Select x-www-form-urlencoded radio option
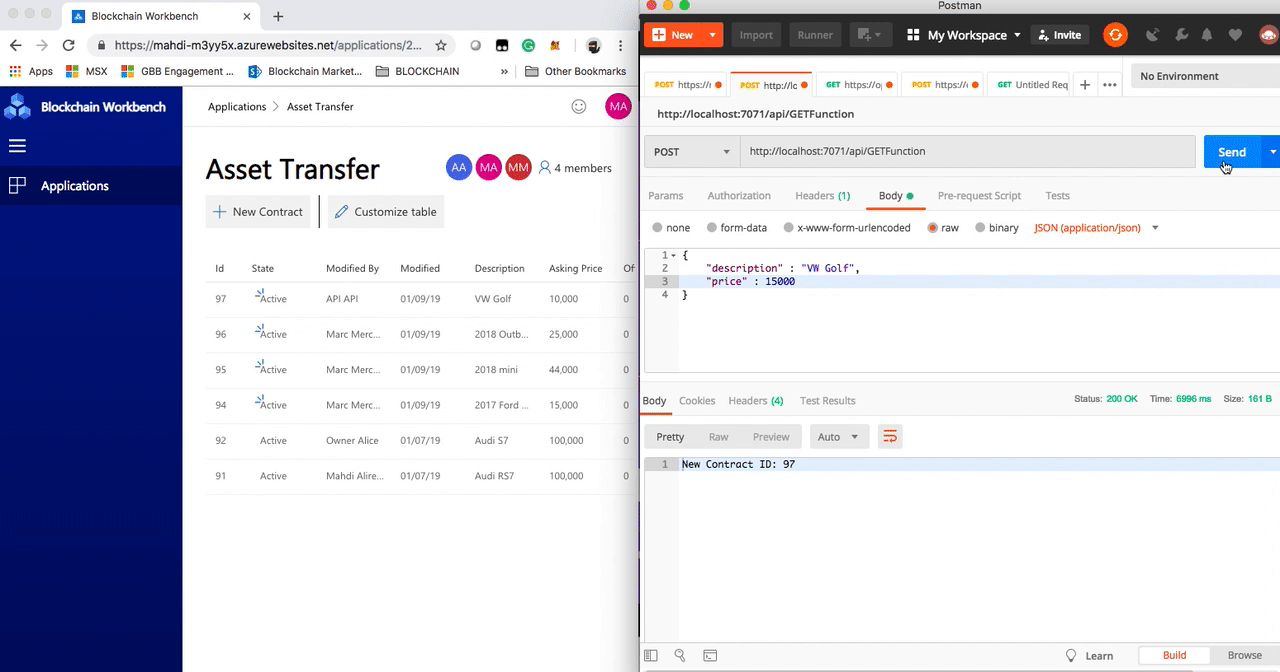1280x672 pixels. coord(788,228)
